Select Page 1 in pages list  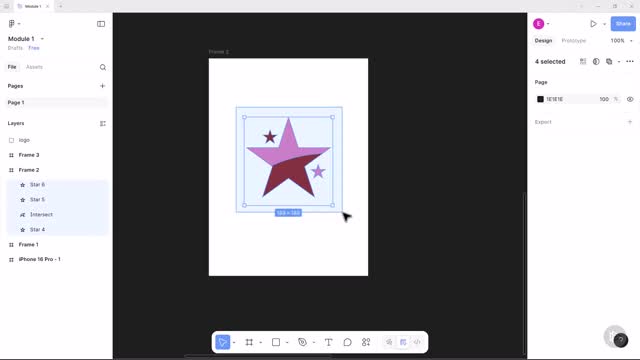point(57,102)
